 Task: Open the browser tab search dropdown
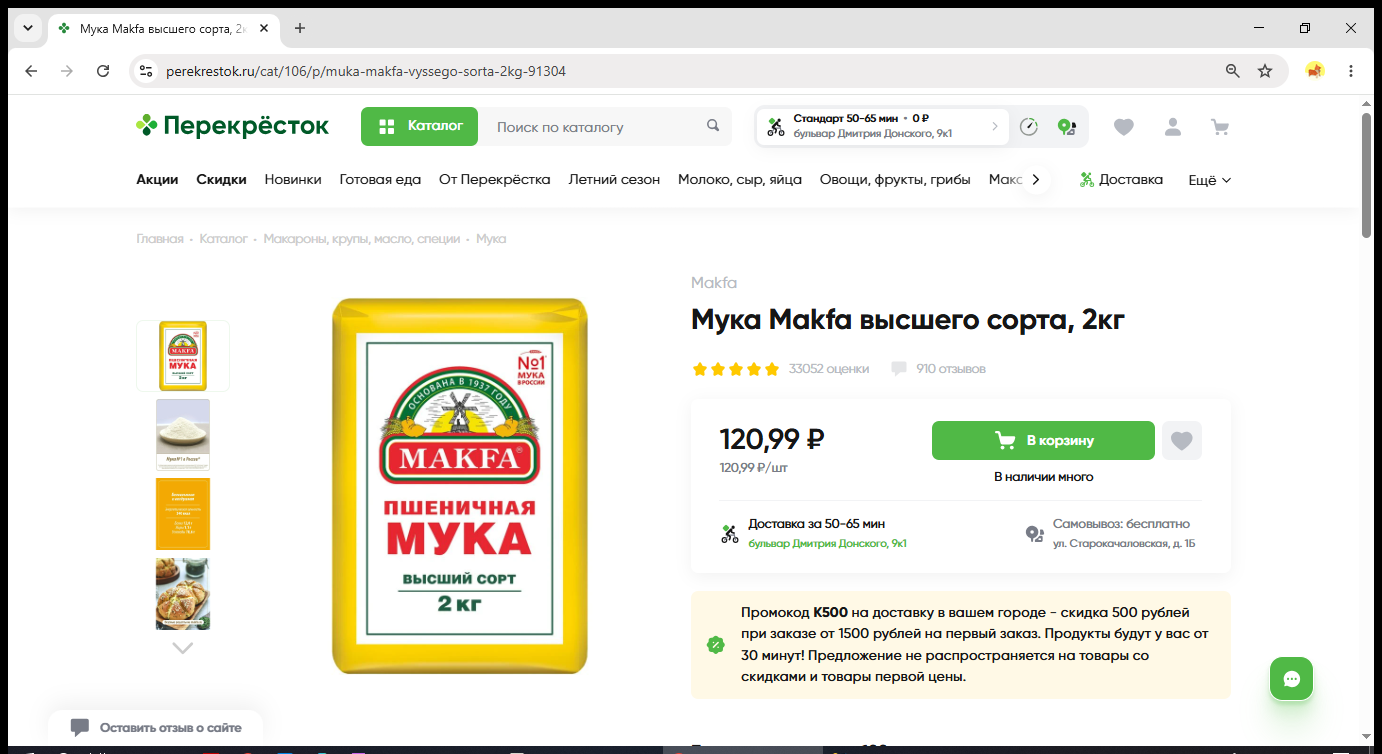pyautogui.click(x=28, y=28)
